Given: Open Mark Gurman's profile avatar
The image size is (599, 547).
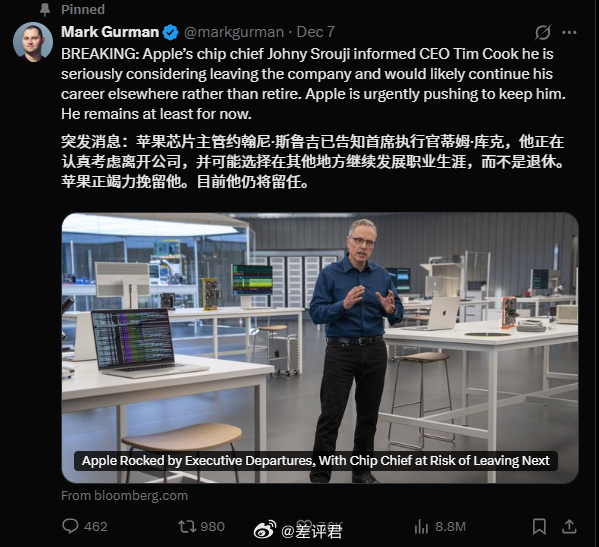Looking at the screenshot, I should (x=33, y=42).
